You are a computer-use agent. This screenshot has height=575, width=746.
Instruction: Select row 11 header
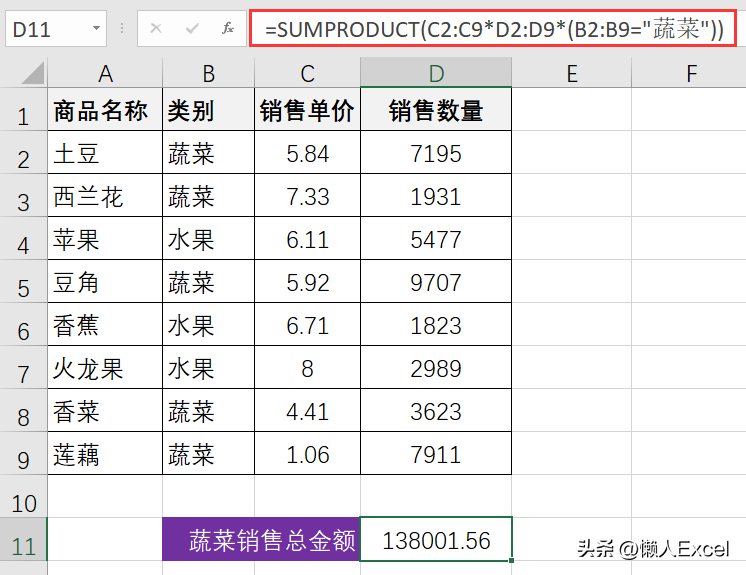23,540
